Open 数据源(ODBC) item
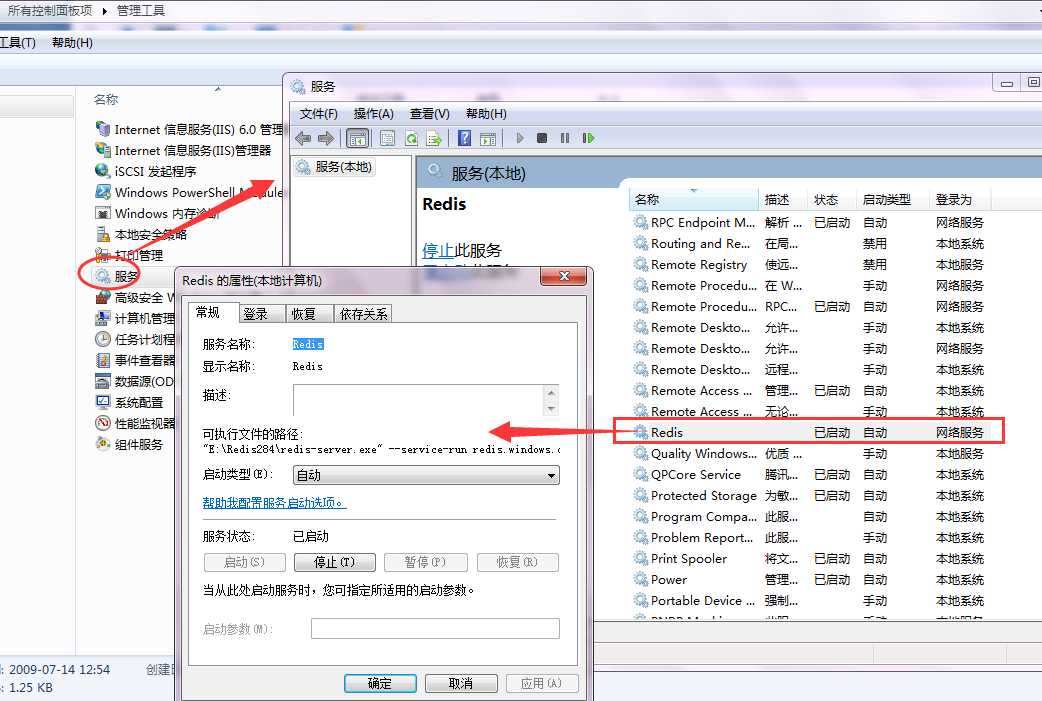 coord(135,381)
